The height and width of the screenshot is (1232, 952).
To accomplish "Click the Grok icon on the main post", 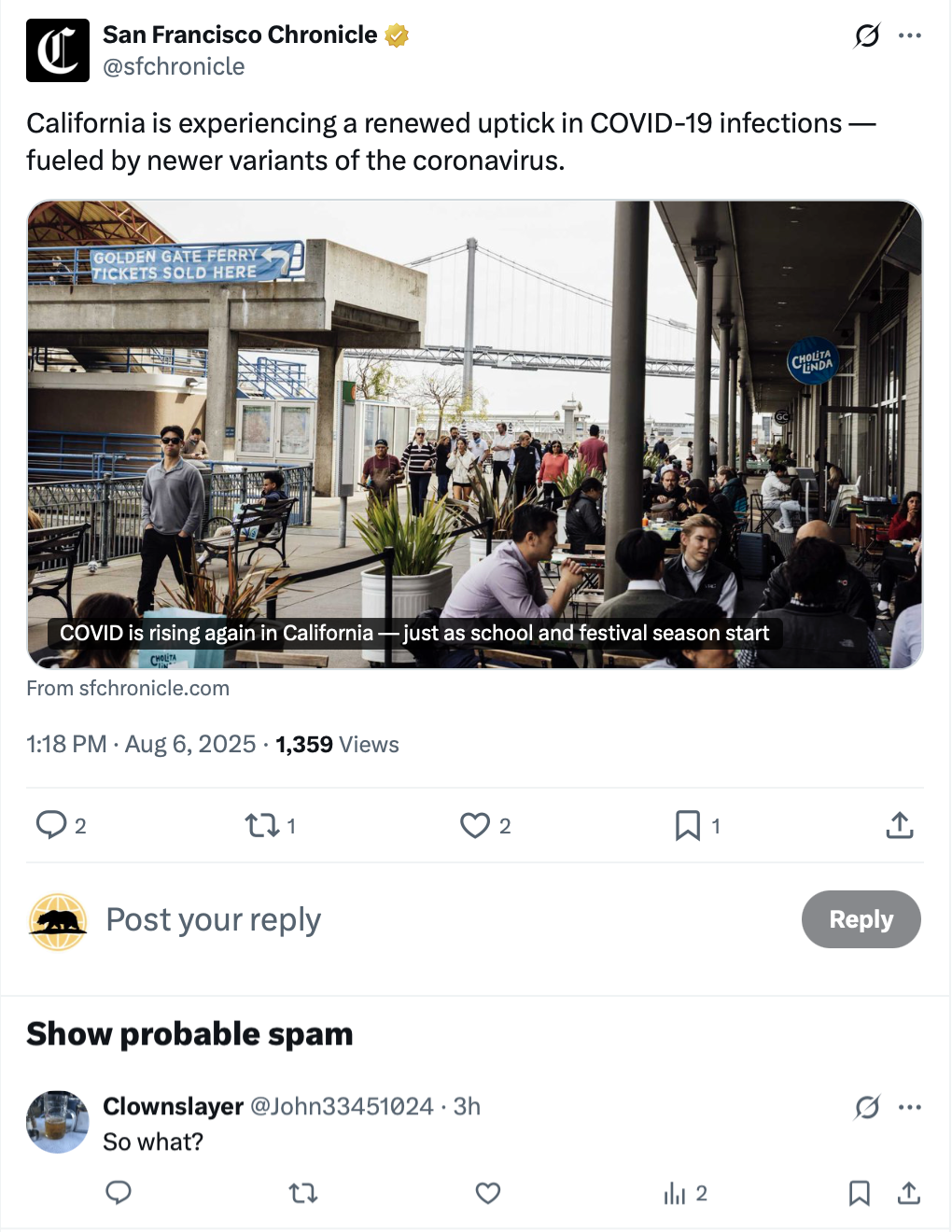I will click(x=867, y=35).
